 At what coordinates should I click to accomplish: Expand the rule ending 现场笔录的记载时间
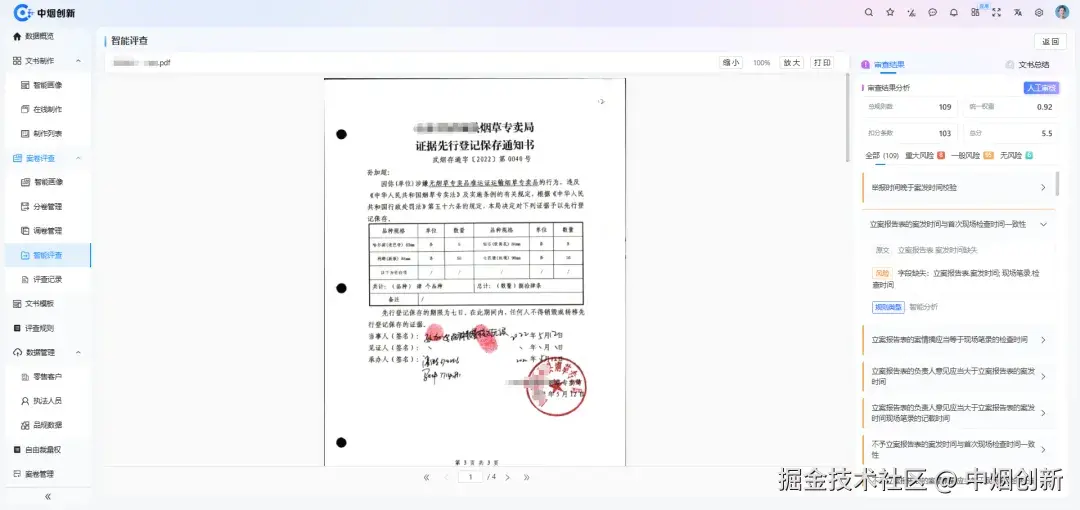coord(958,413)
